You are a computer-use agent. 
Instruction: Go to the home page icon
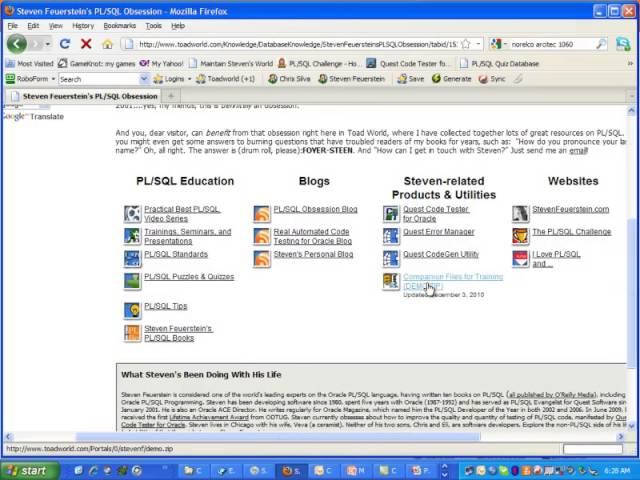107,44
